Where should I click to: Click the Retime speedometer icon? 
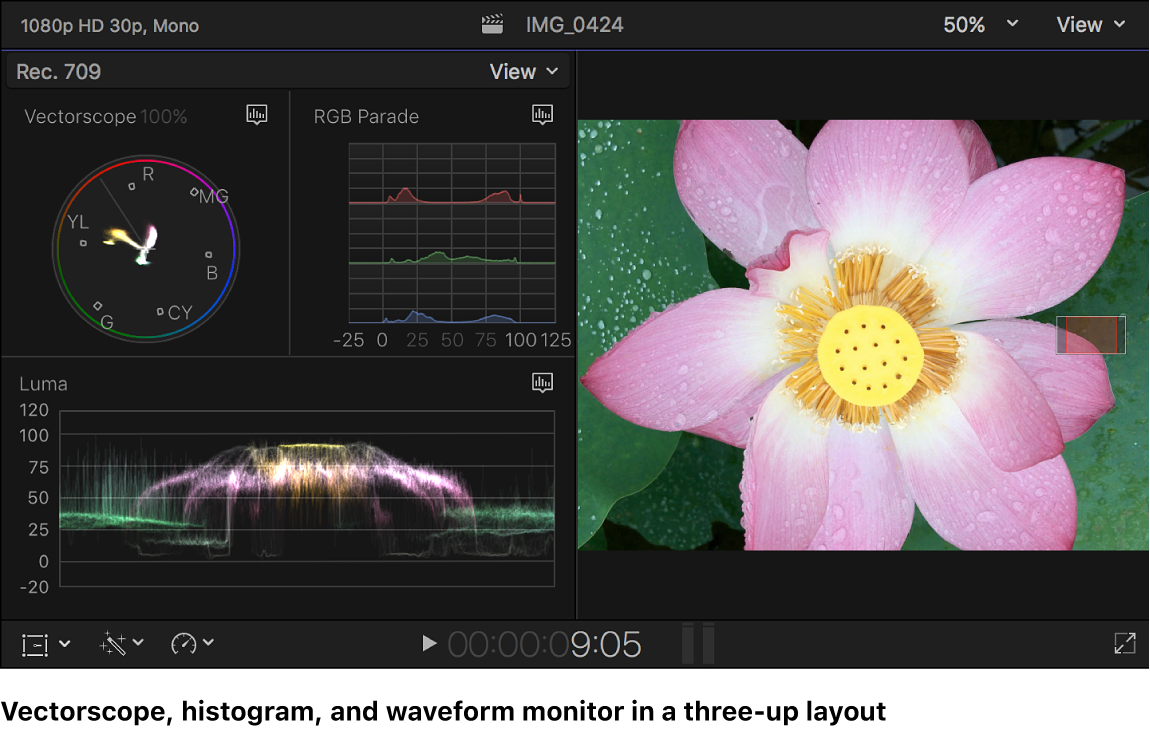click(184, 644)
